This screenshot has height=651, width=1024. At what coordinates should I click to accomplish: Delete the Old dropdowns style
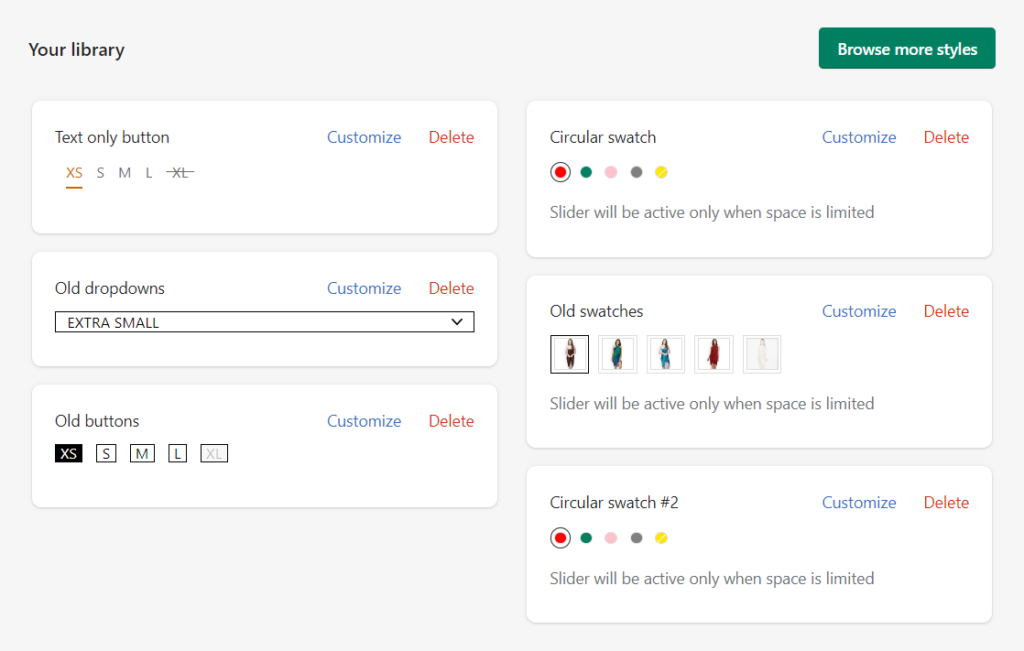coord(451,288)
